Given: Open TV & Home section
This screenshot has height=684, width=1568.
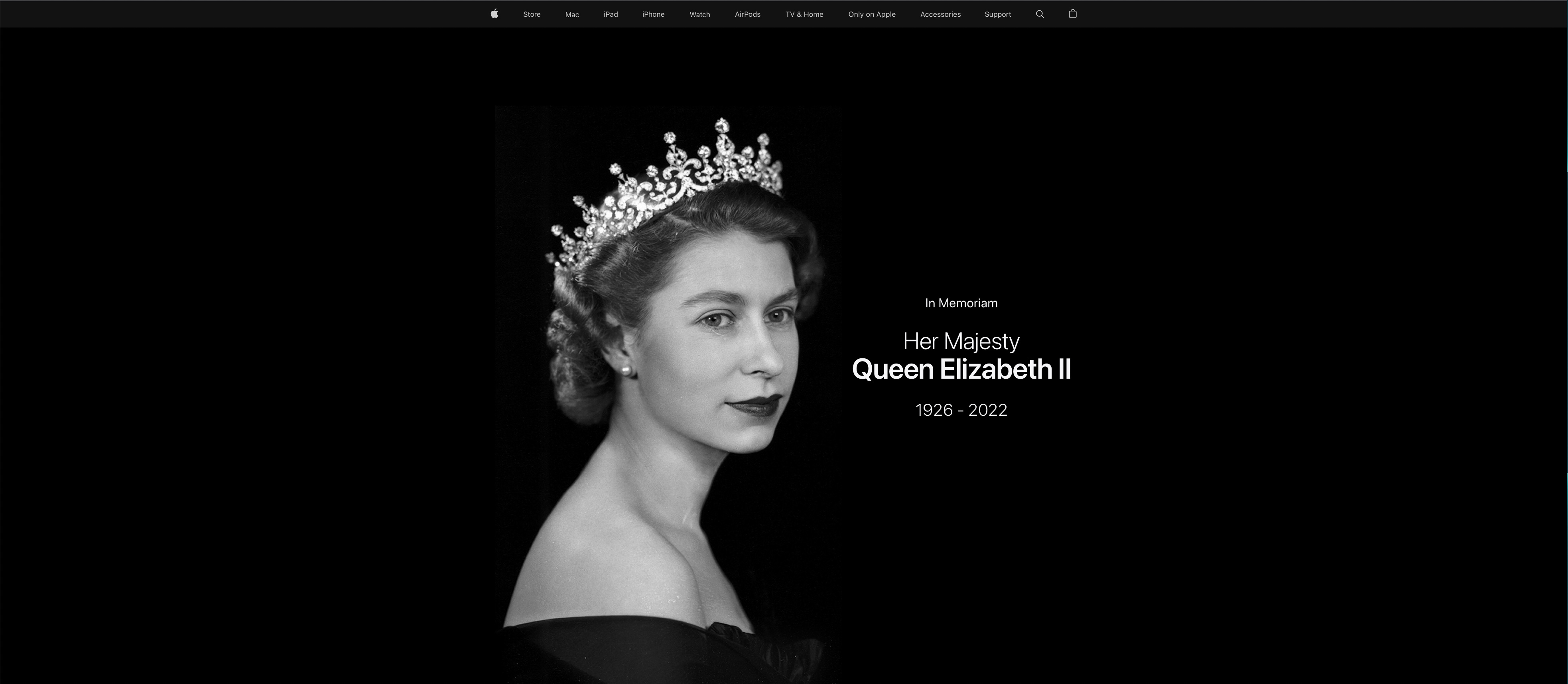Looking at the screenshot, I should (804, 15).
